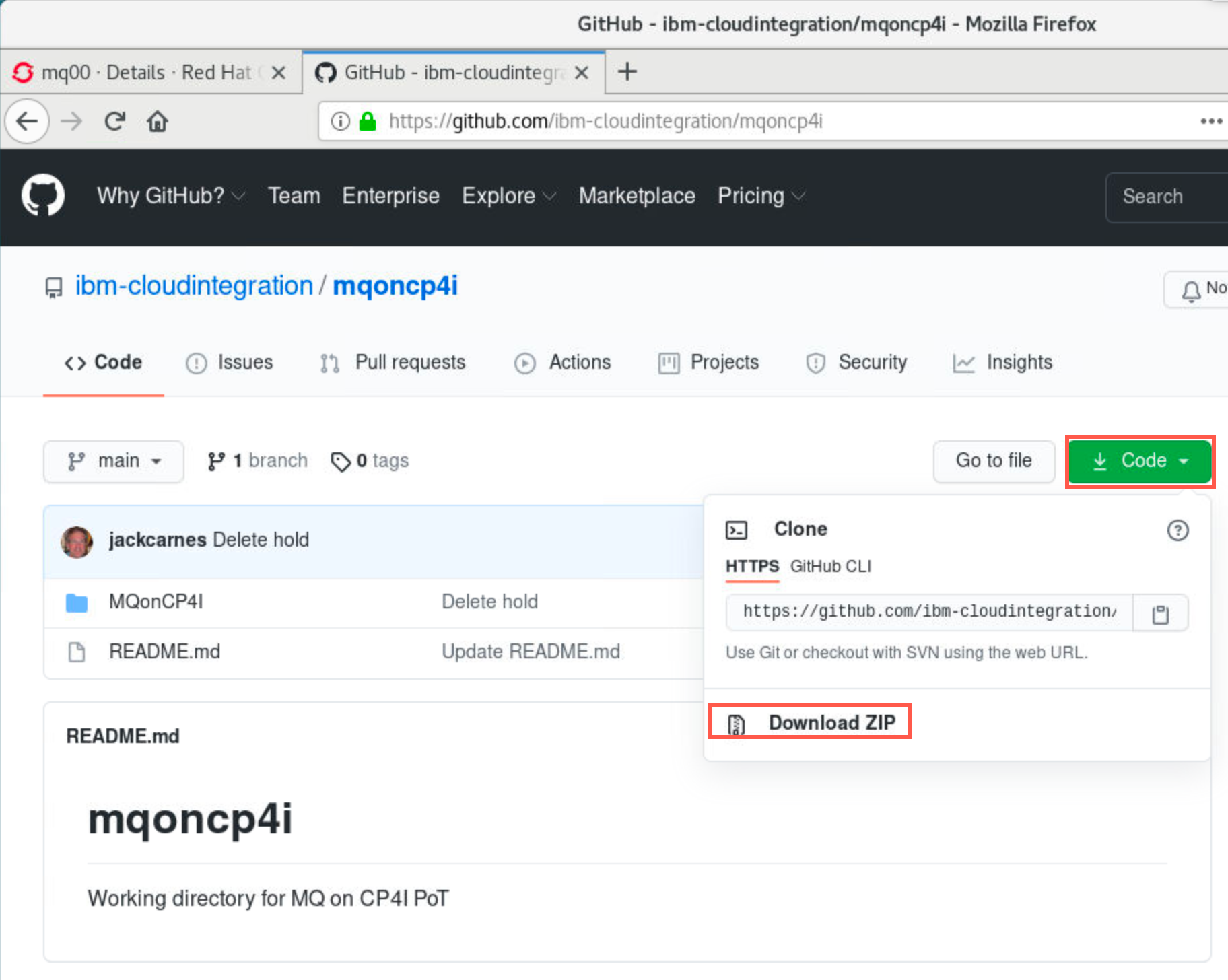Click the green padlock security icon
This screenshot has width=1228, height=980.
pyautogui.click(x=368, y=121)
